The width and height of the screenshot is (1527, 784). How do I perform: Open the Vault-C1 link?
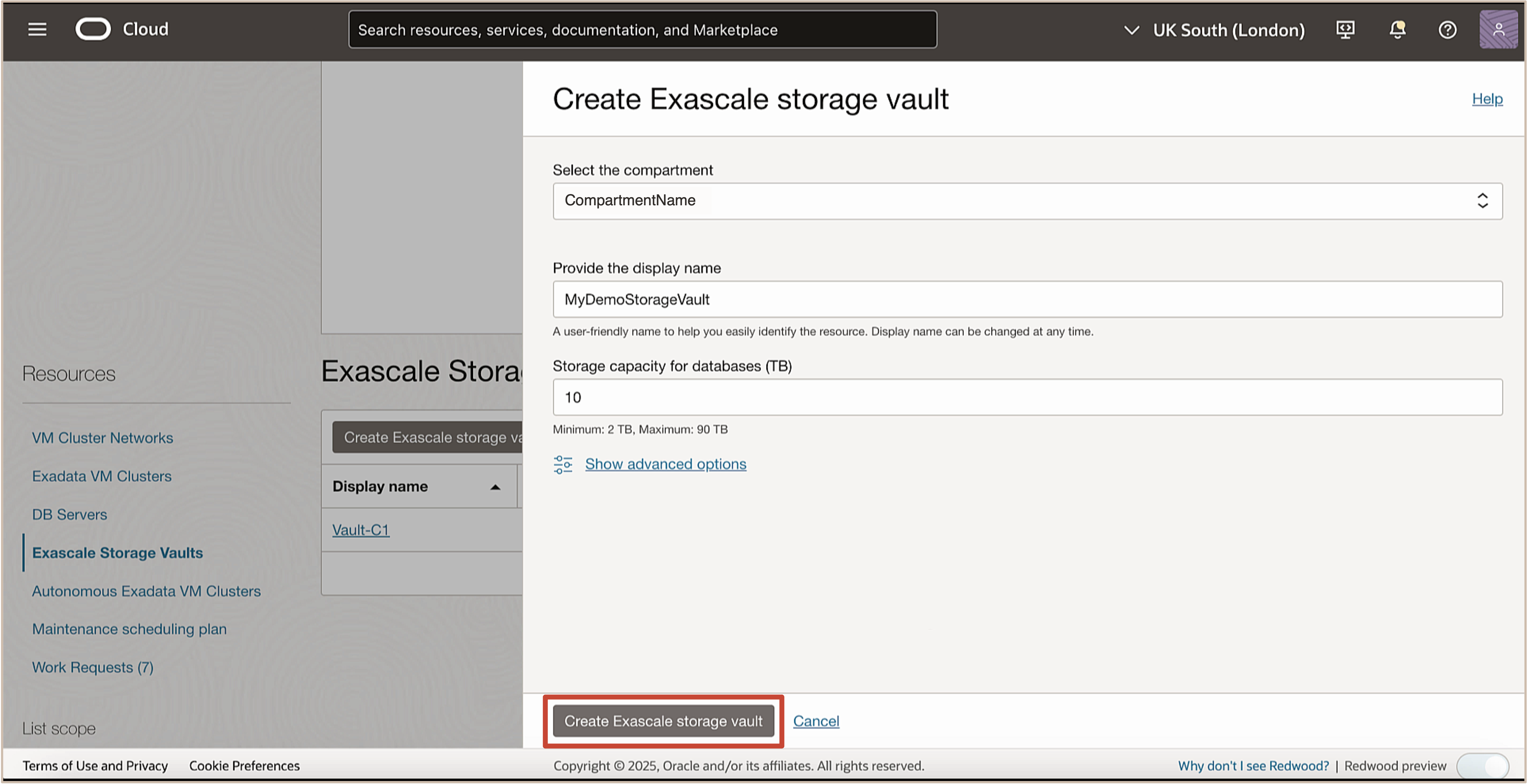click(360, 530)
